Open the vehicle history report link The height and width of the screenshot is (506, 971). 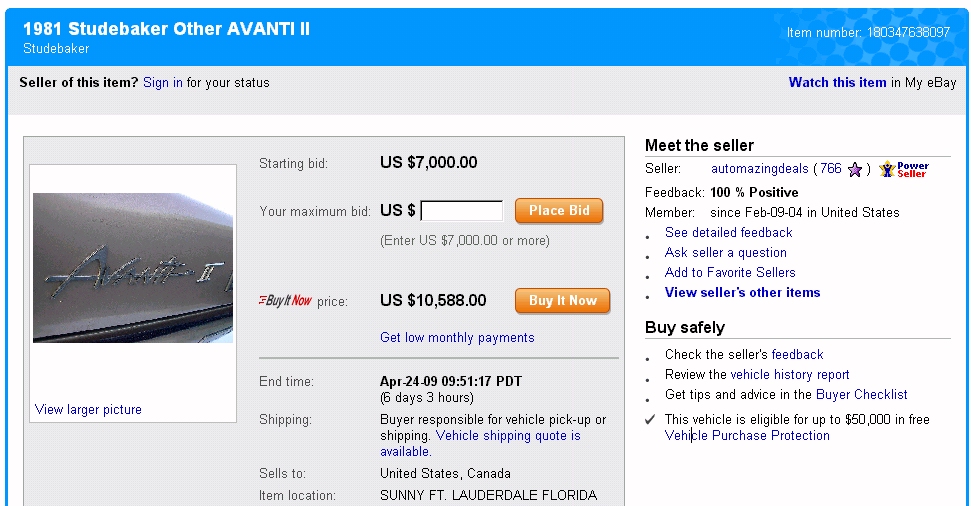(x=790, y=375)
